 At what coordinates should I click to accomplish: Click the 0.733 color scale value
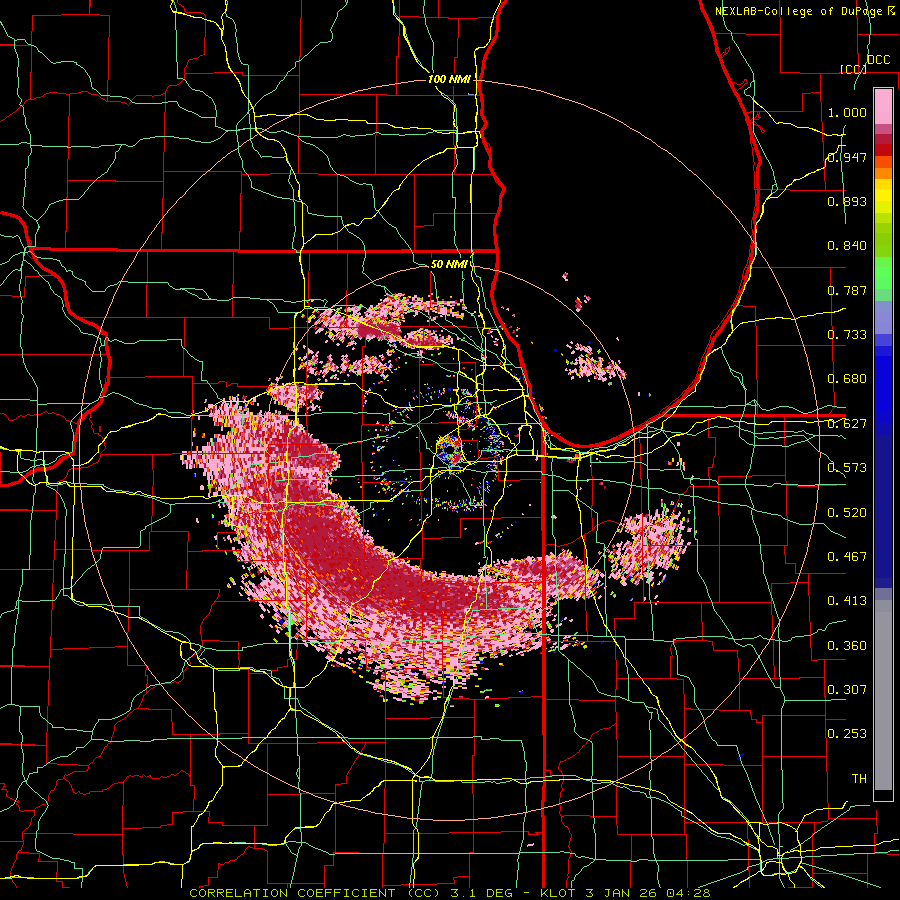[x=847, y=335]
